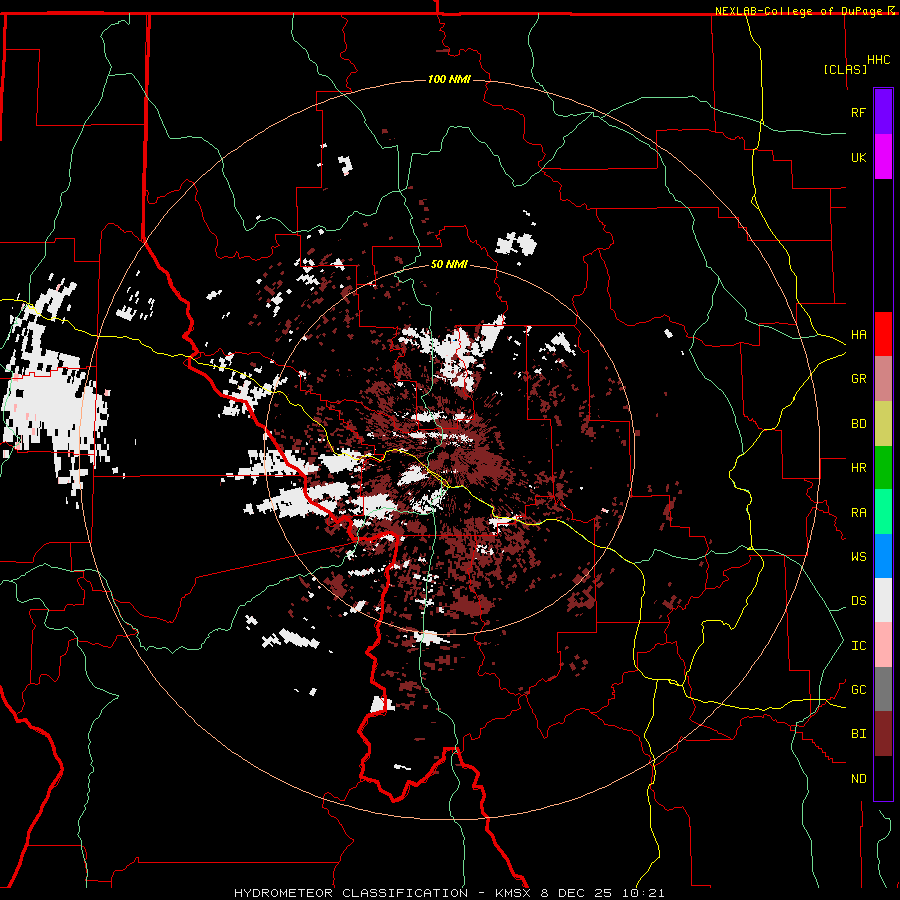The image size is (900, 900).
Task: Click the UK legend label text
Action: pos(858,157)
